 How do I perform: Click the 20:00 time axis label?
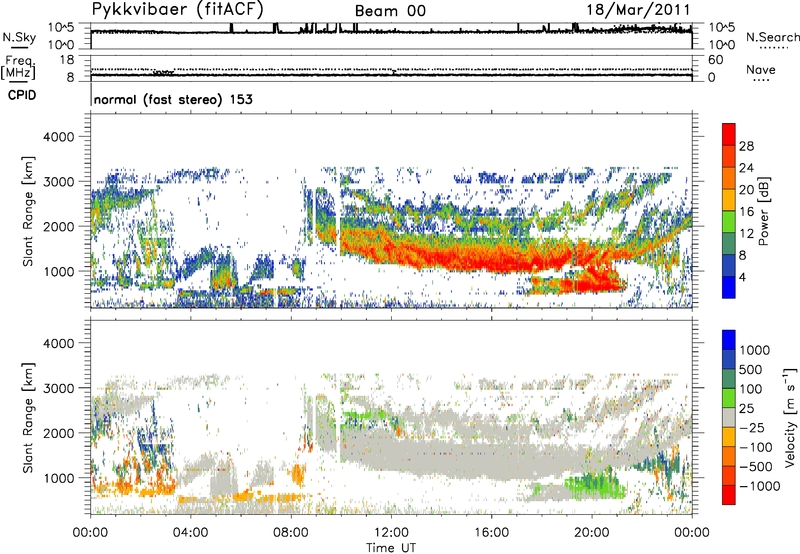(592, 533)
